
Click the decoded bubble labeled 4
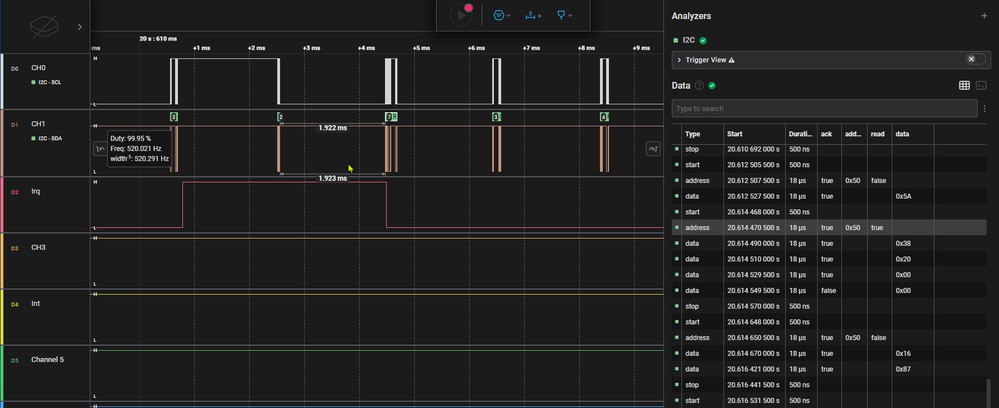coord(605,117)
